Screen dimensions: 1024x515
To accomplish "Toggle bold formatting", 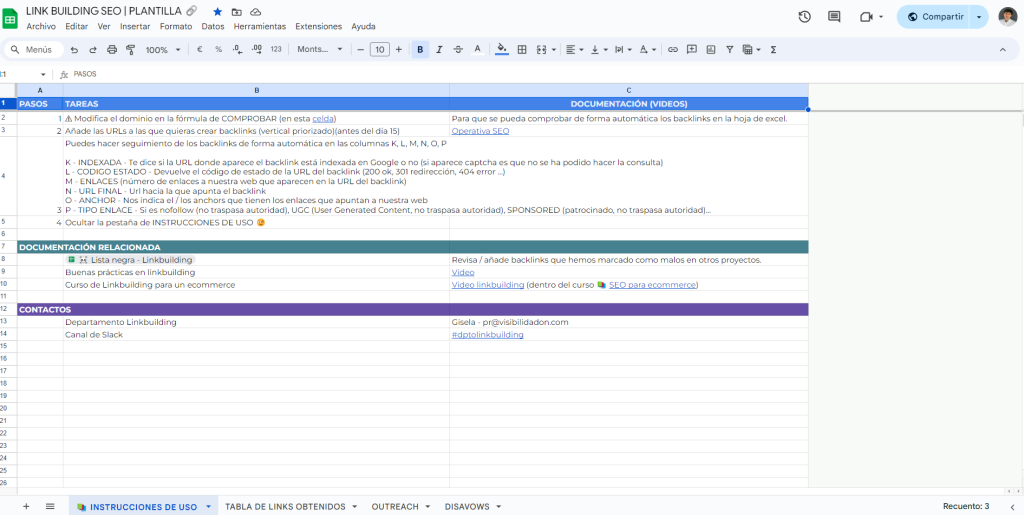I will click(x=420, y=49).
